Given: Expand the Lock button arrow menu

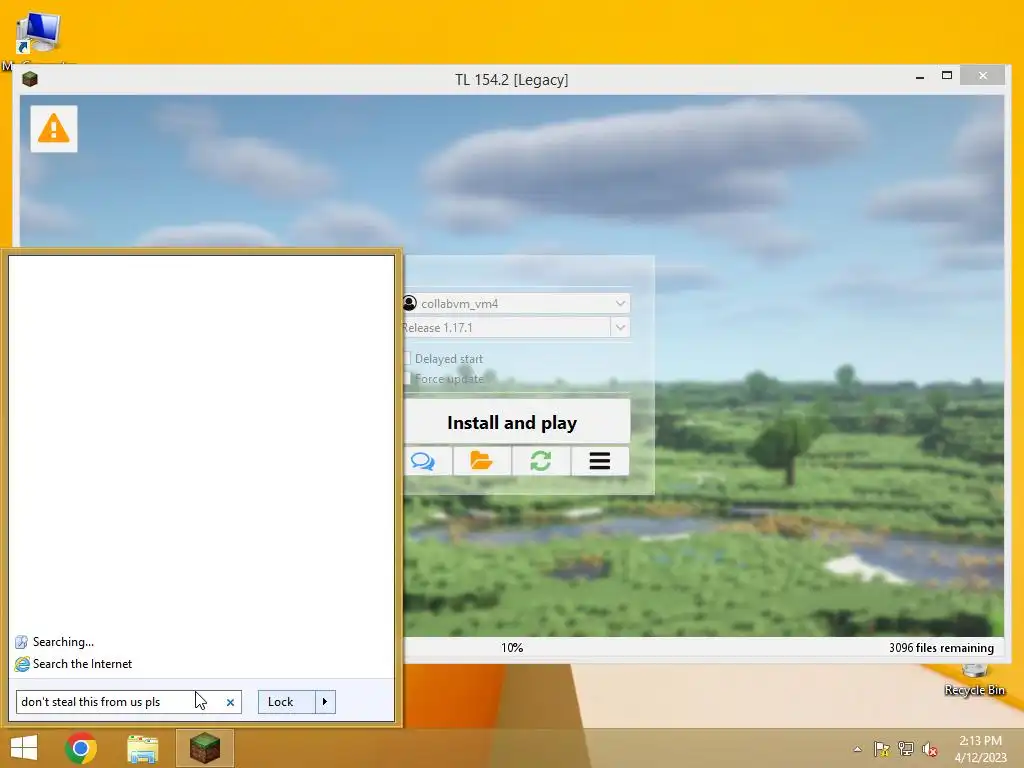Looking at the screenshot, I should click(325, 701).
